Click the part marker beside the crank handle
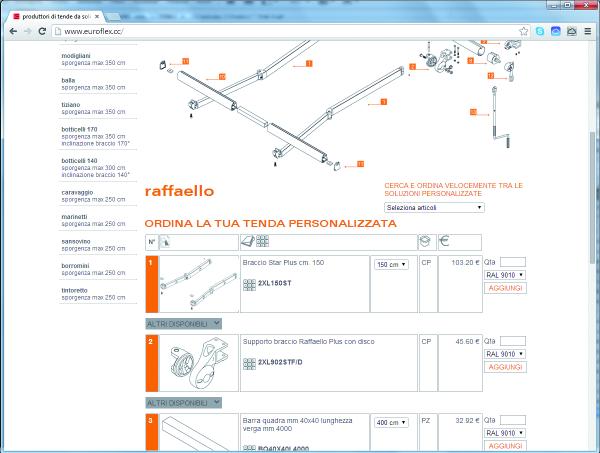The height and width of the screenshot is (453, 600). pos(473,112)
